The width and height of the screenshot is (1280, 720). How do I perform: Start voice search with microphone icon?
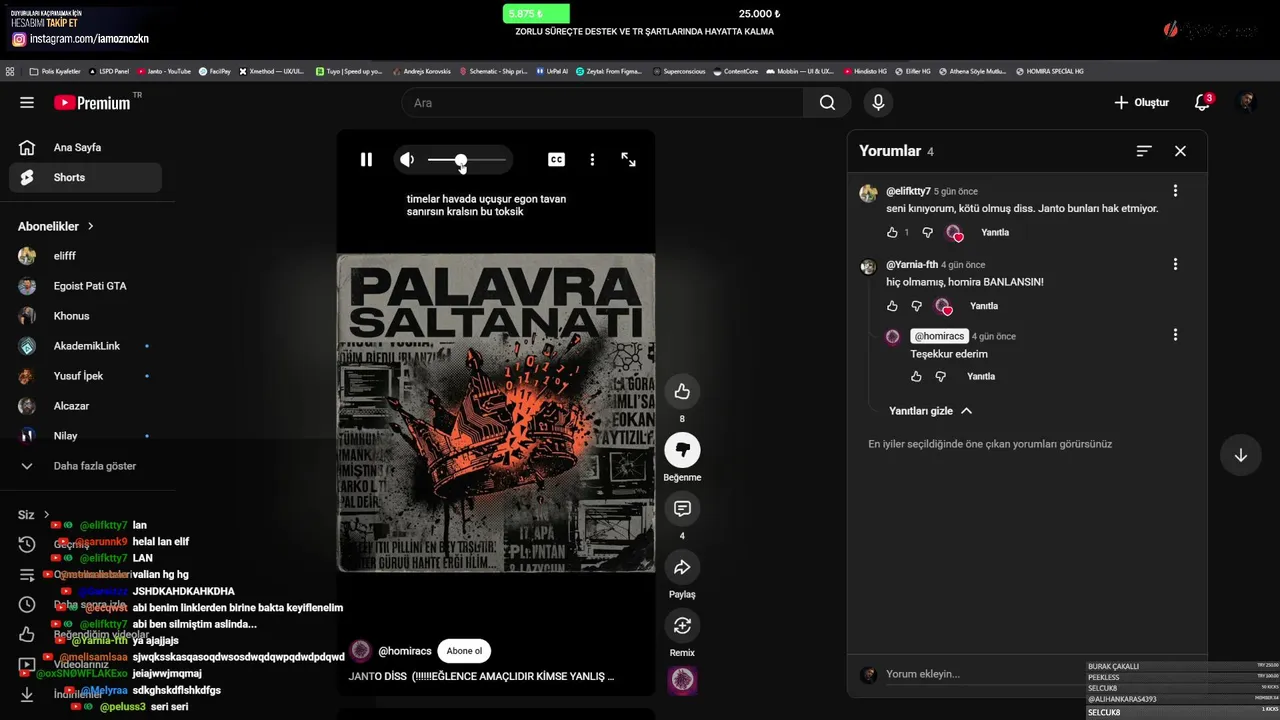click(x=878, y=103)
